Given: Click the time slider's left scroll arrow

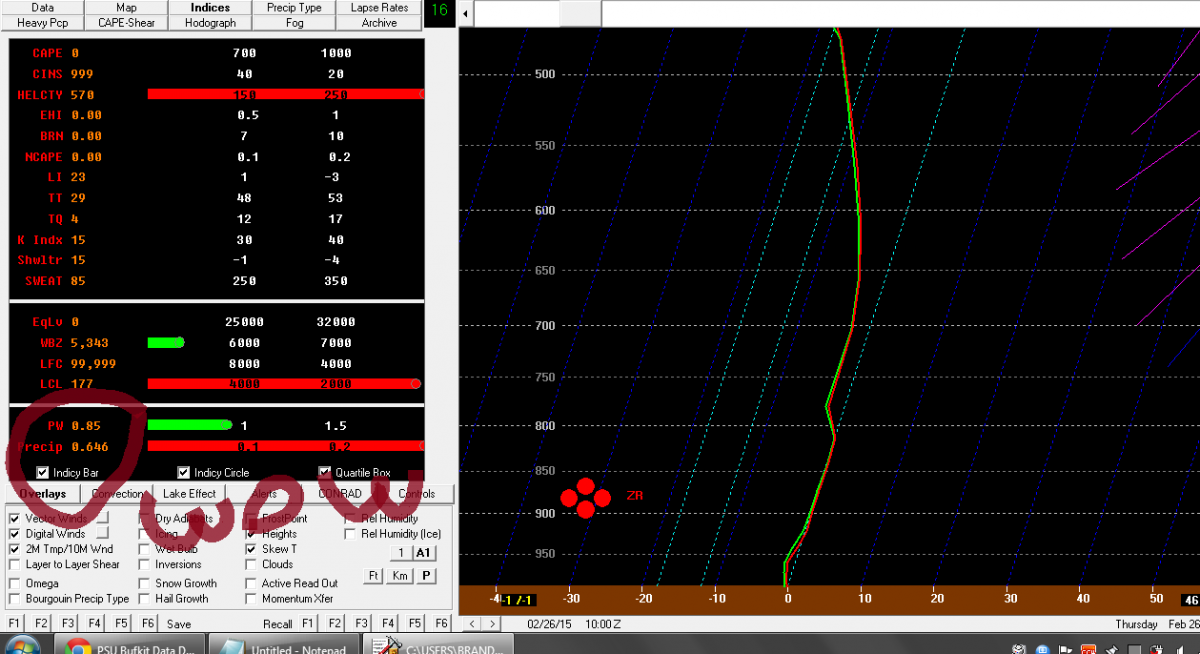Looking at the screenshot, I should point(466,13).
